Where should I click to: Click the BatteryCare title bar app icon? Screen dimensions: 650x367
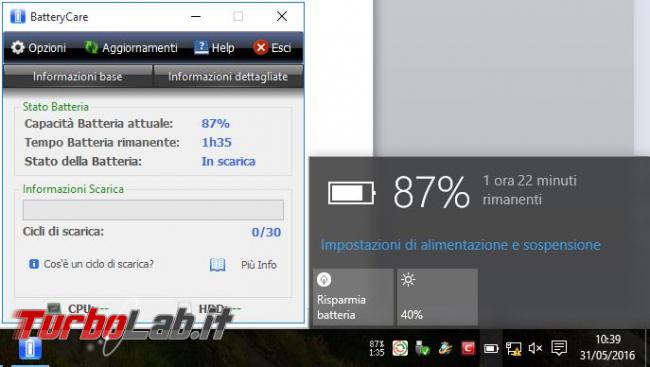[18, 17]
